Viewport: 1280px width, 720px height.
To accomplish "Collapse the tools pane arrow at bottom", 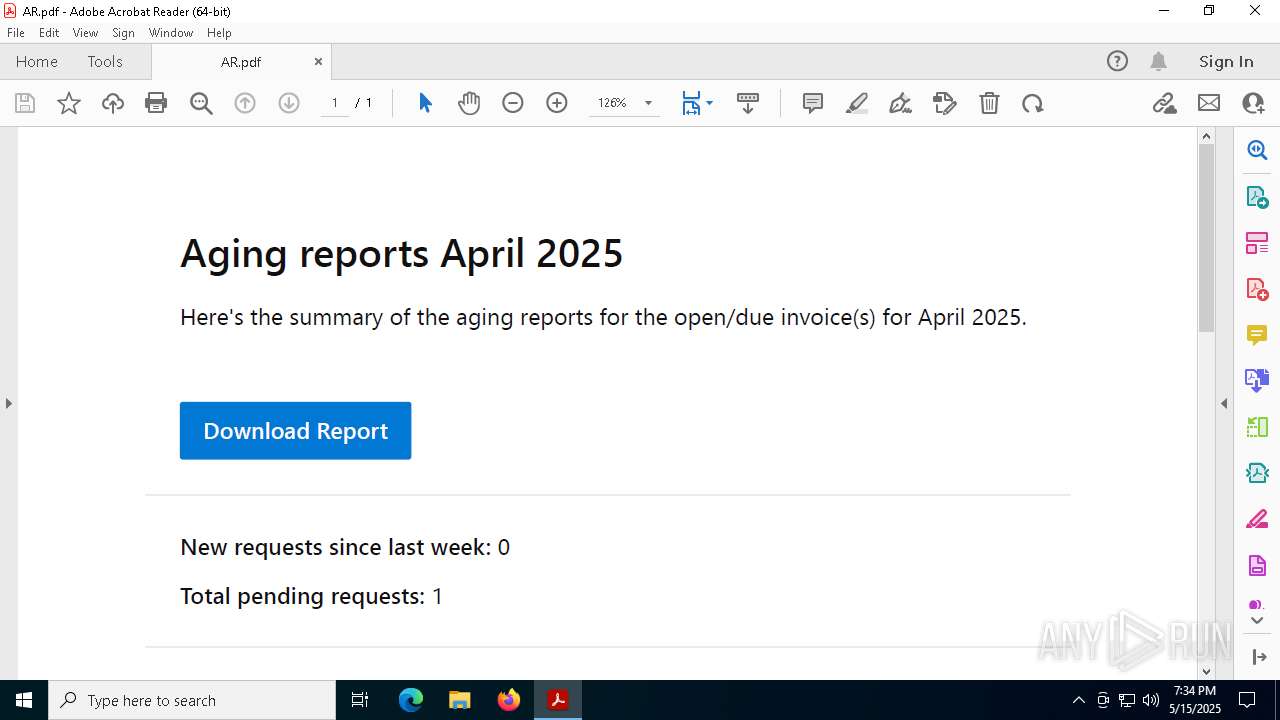I will coord(1258,657).
